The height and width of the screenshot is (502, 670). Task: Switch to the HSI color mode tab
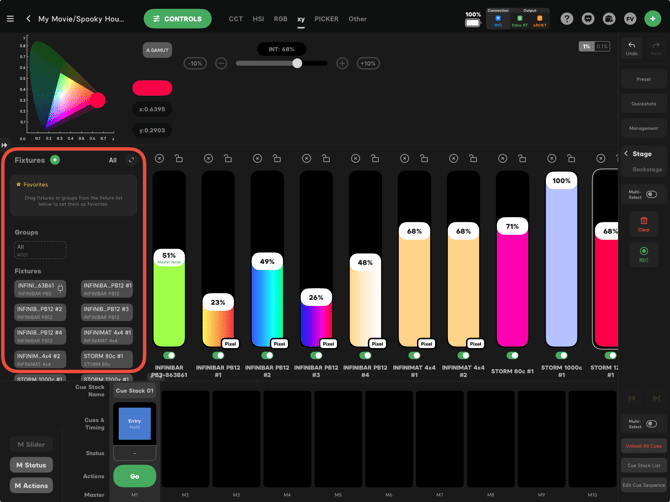click(258, 19)
